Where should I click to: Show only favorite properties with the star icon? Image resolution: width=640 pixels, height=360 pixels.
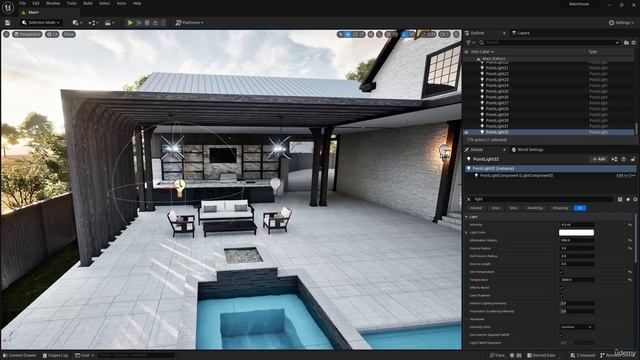[x=628, y=199]
